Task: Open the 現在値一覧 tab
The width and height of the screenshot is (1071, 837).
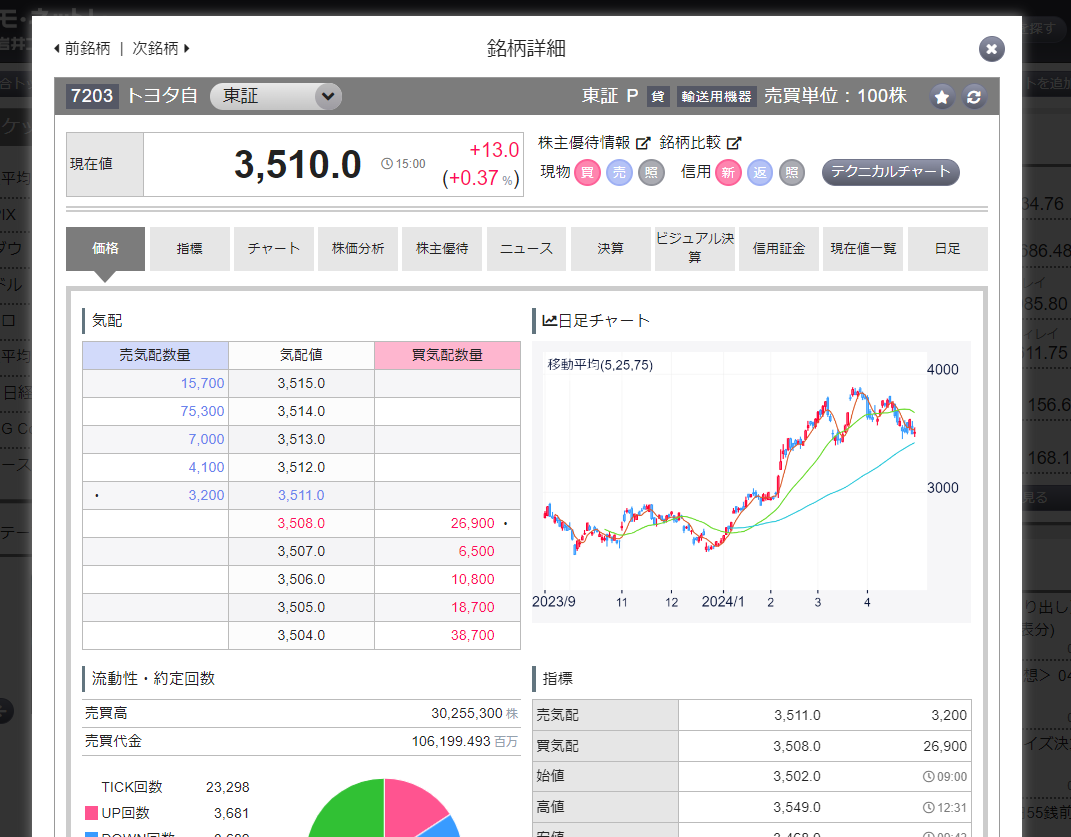Action: pyautogui.click(x=863, y=249)
